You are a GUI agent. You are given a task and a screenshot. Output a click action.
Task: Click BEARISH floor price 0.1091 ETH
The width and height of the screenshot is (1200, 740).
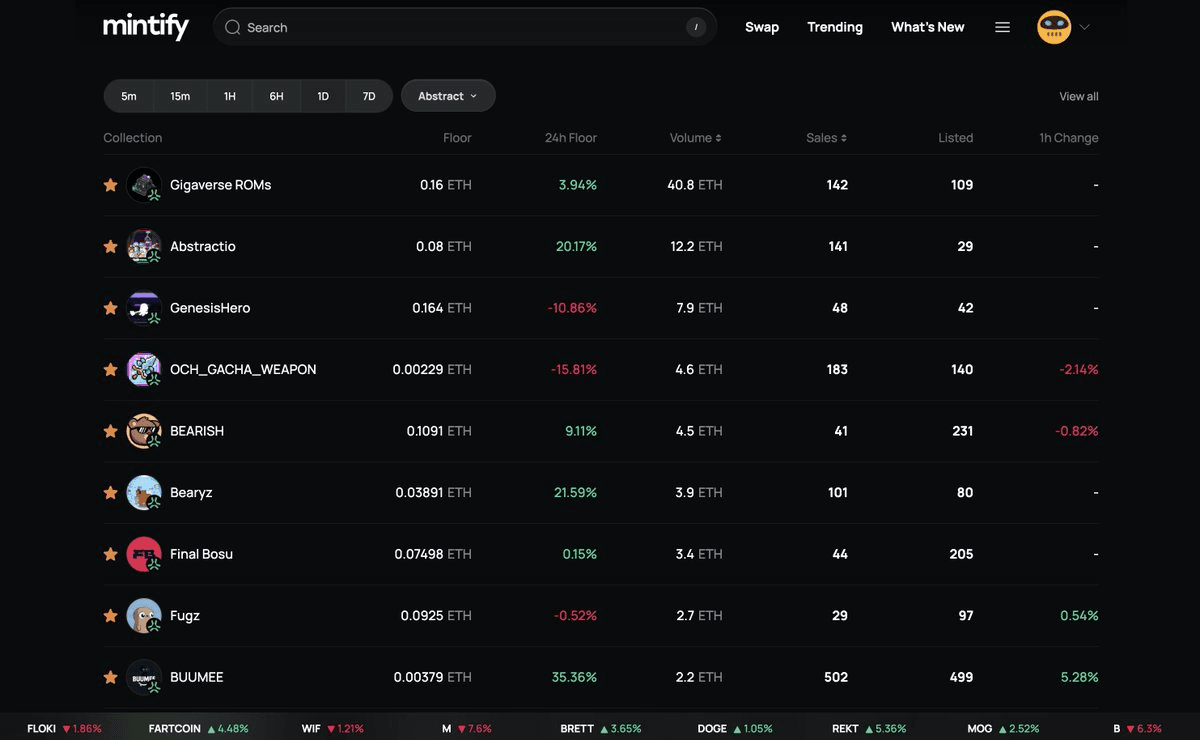[439, 431]
